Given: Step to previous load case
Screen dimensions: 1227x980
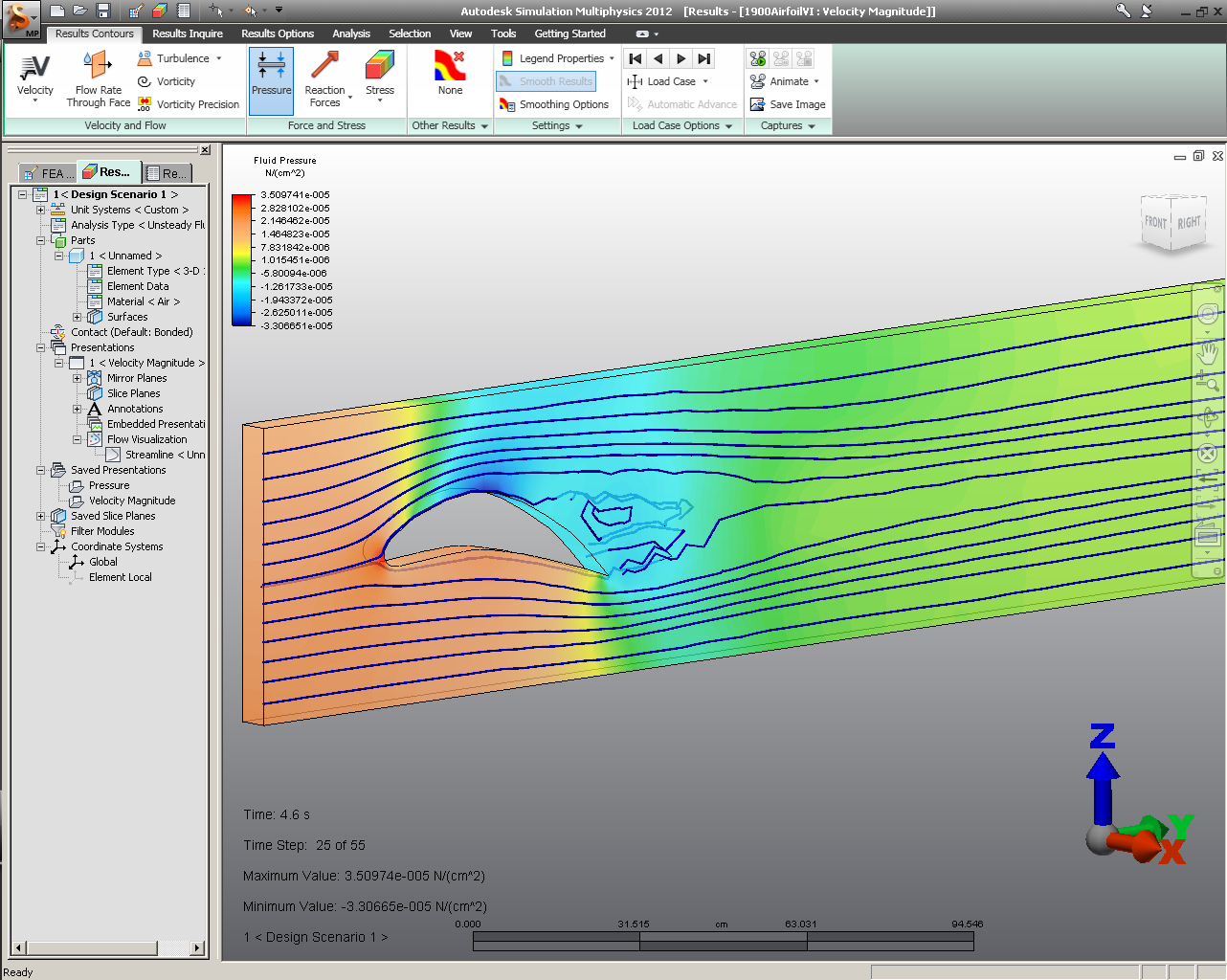Looking at the screenshot, I should click(x=658, y=58).
